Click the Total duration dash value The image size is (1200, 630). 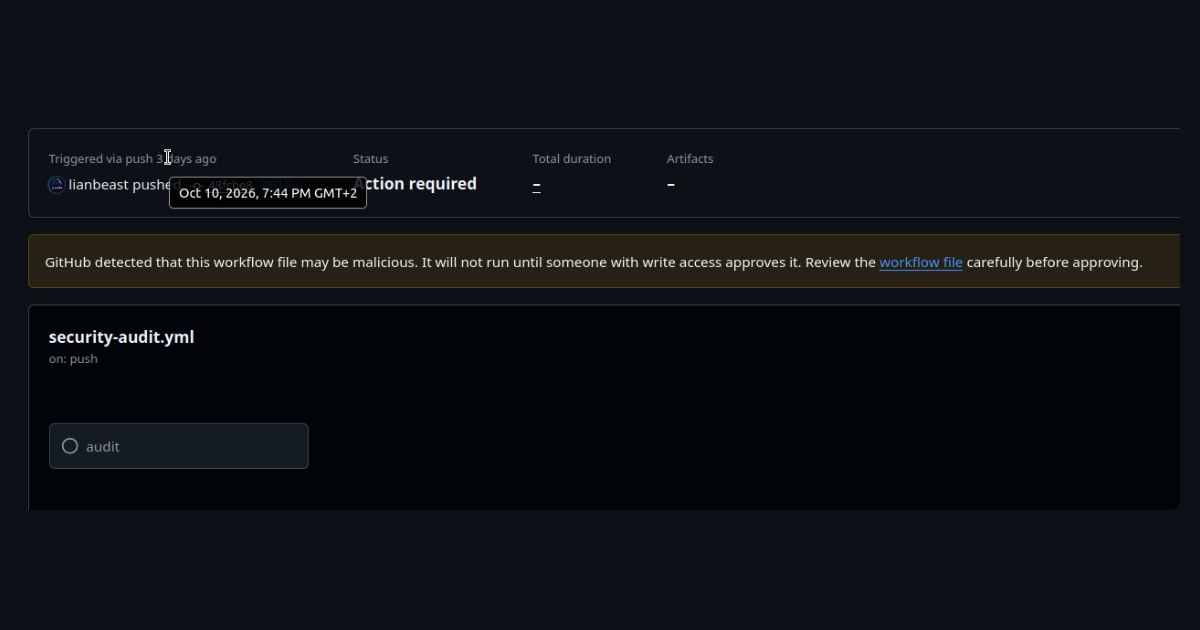(x=537, y=184)
